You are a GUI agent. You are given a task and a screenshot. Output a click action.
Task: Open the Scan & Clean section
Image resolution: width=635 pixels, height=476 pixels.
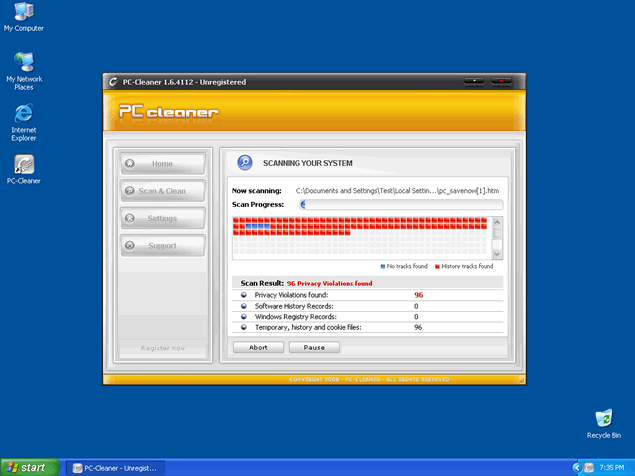pyautogui.click(x=162, y=190)
